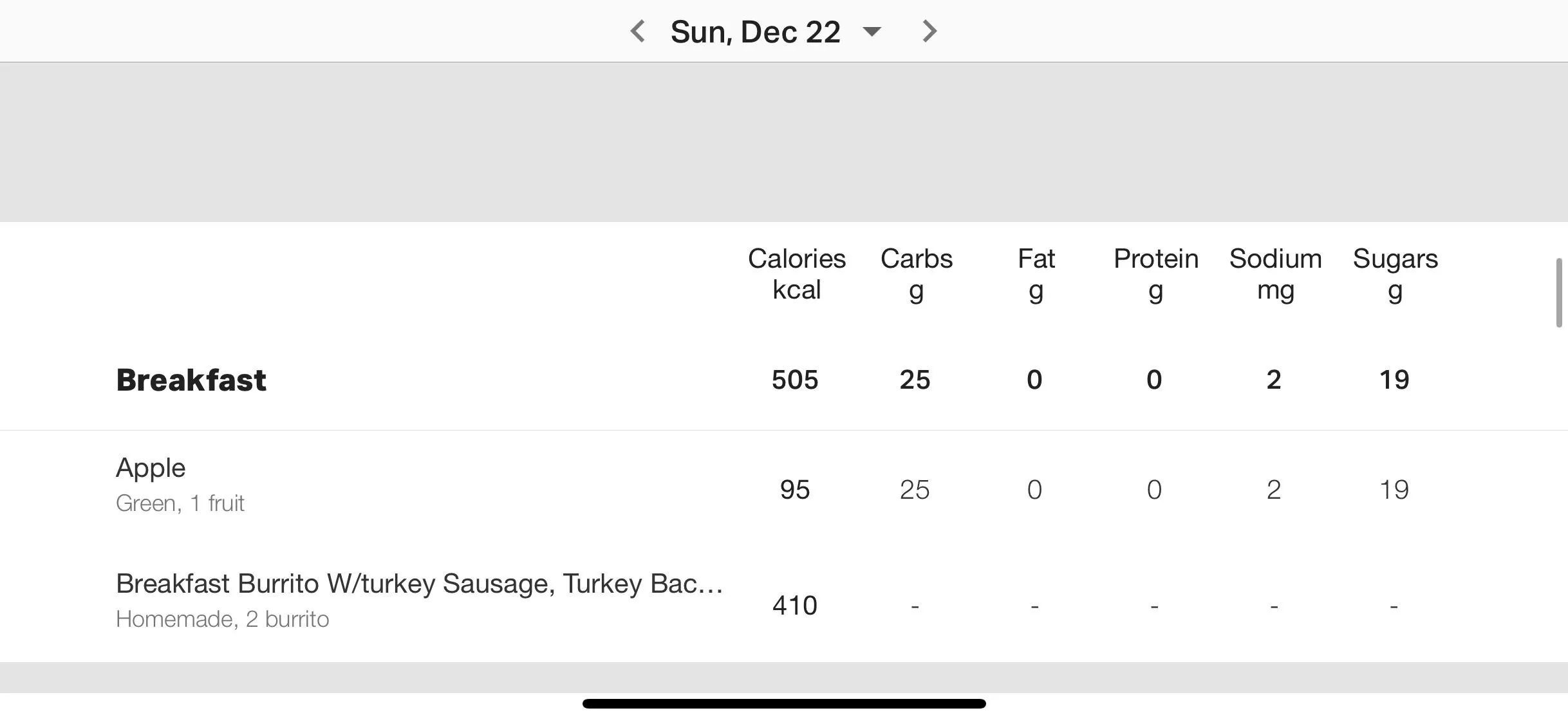
Task: Click the Carbs column header
Action: click(916, 274)
